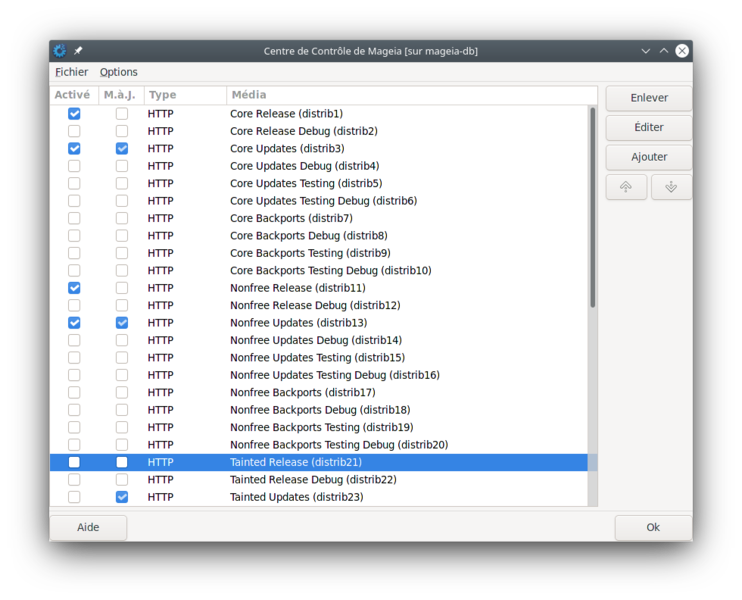Close the Mageia Control Center window

point(682,51)
